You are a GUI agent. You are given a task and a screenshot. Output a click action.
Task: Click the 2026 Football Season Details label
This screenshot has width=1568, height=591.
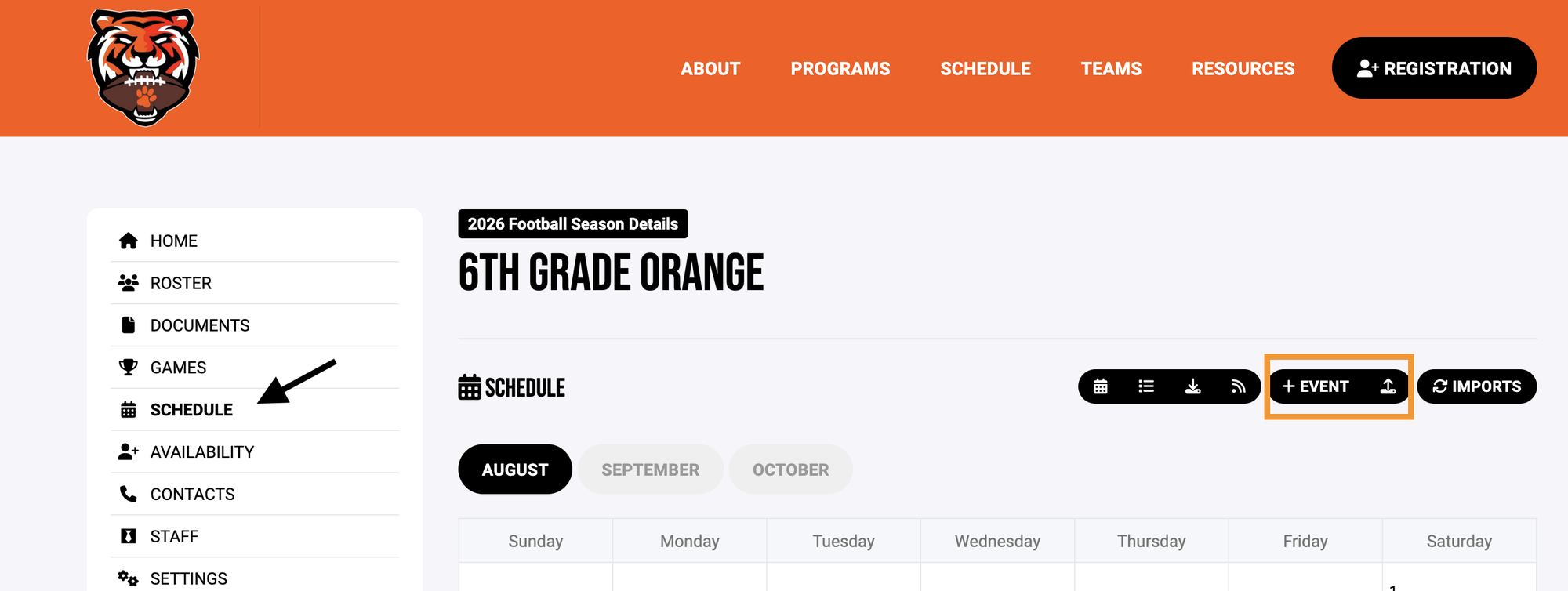[x=573, y=224]
